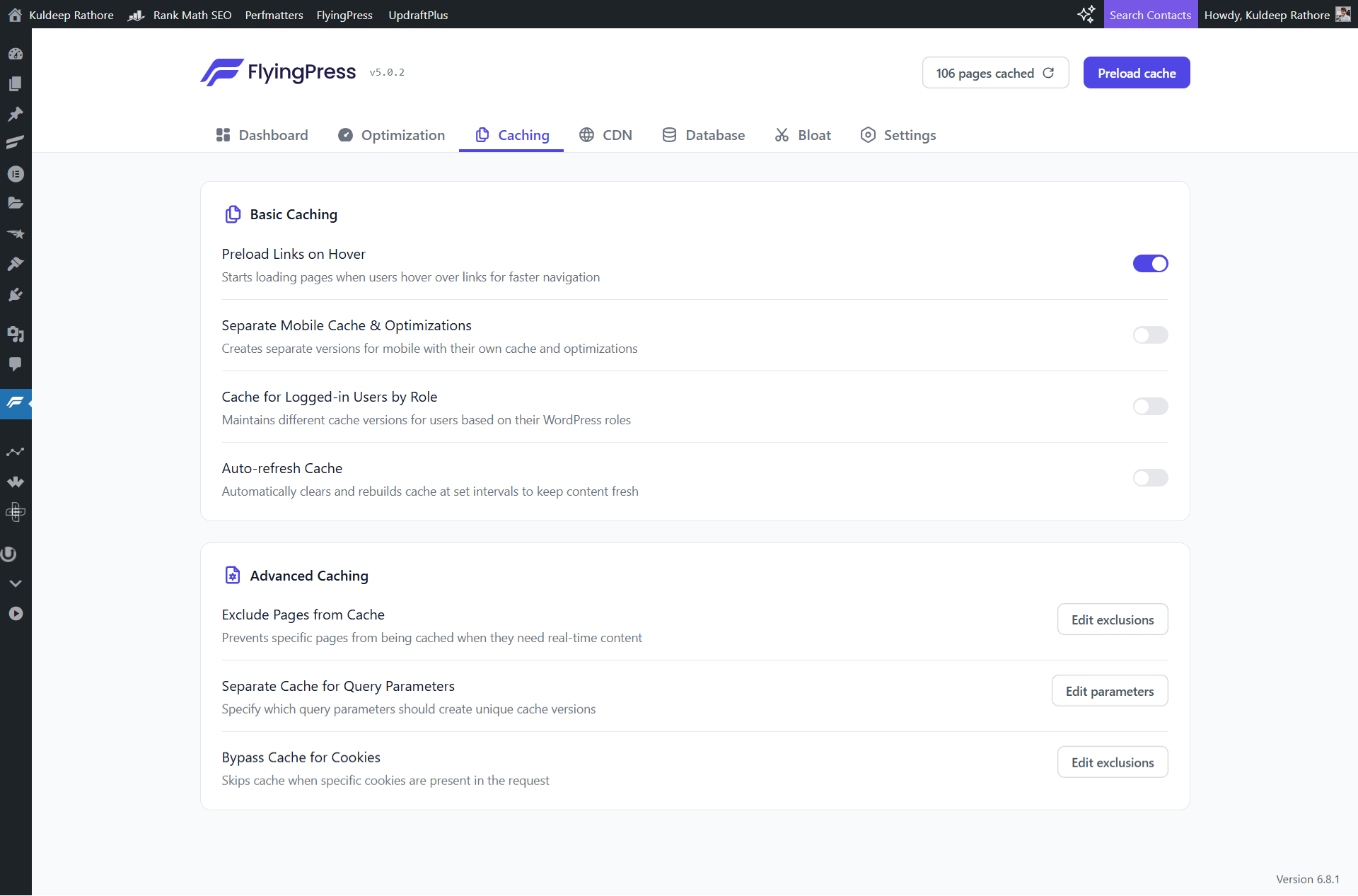Switch to the Dashboard tab

pyautogui.click(x=262, y=134)
